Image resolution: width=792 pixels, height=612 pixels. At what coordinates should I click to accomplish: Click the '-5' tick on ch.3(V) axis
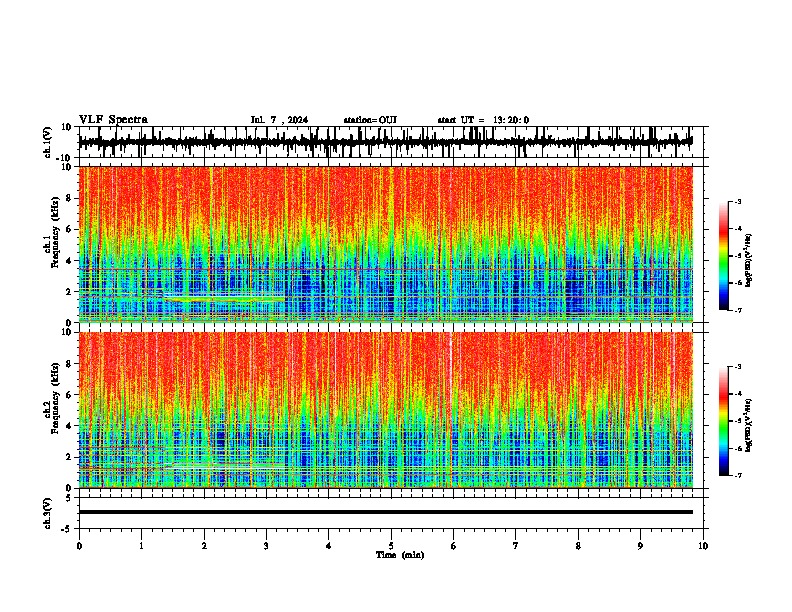point(67,529)
